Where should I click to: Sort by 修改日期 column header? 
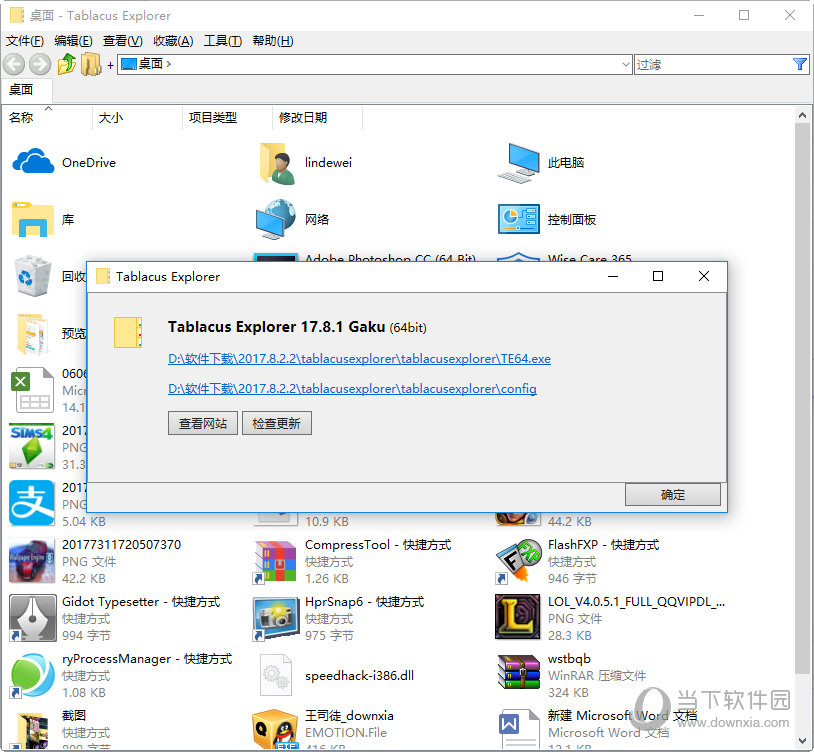coord(303,117)
